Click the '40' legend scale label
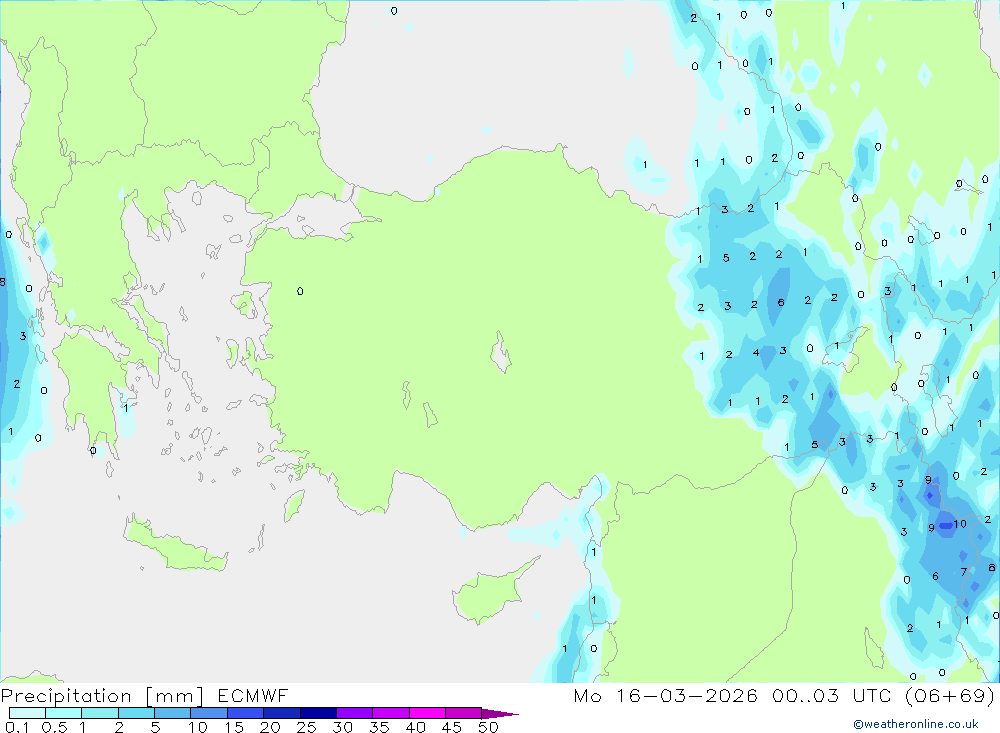The width and height of the screenshot is (1000, 733). pos(416,727)
